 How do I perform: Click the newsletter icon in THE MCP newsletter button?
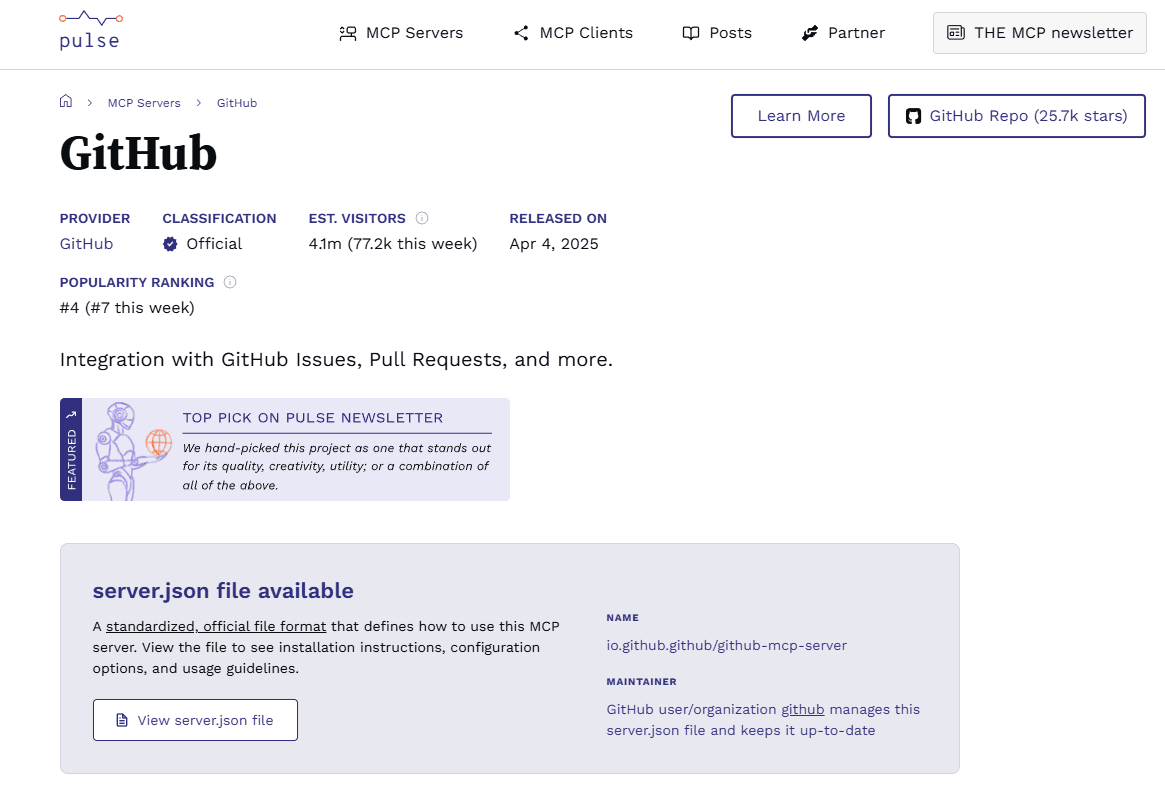tap(957, 33)
